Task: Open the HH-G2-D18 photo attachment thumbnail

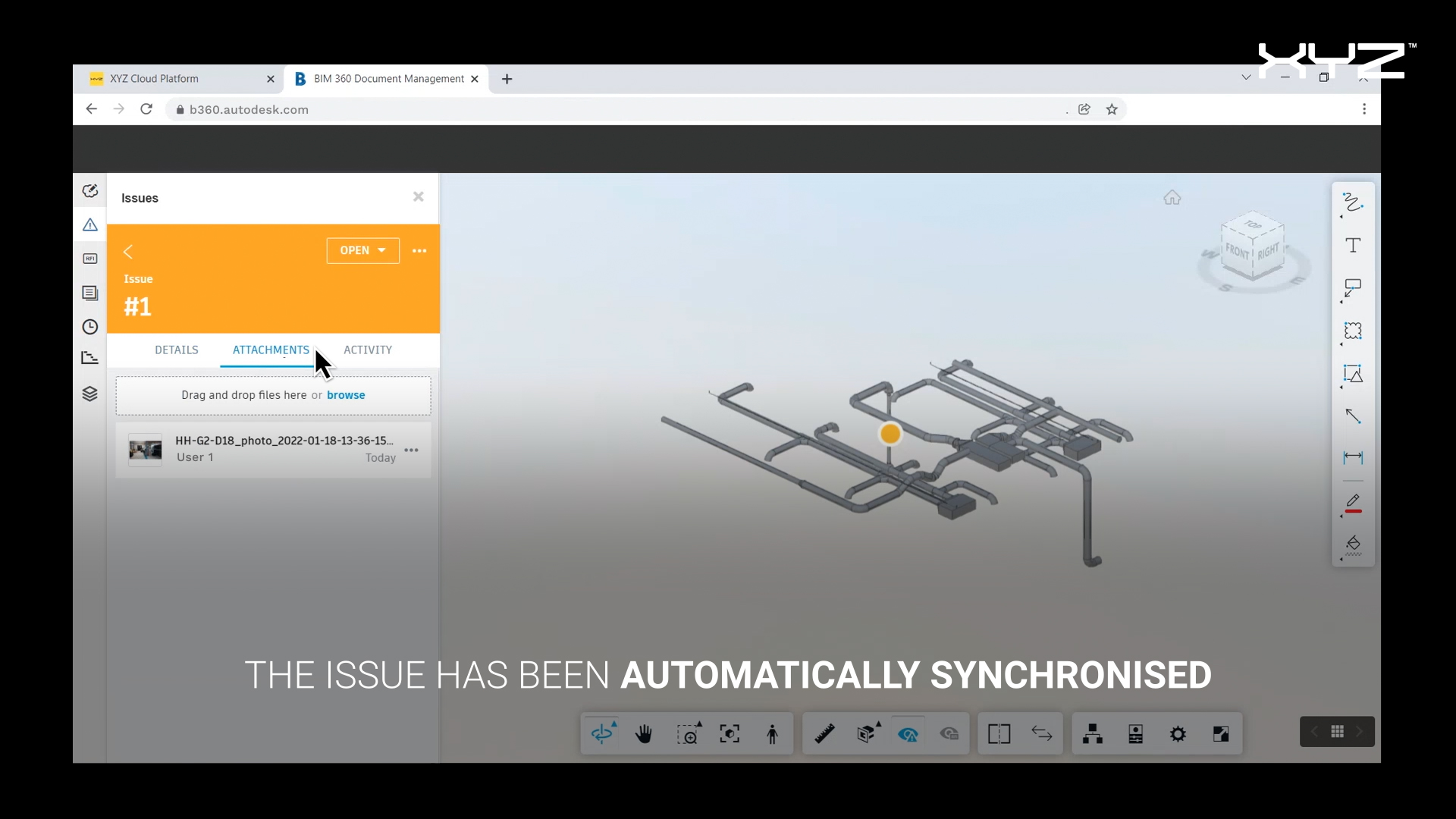Action: click(x=145, y=450)
